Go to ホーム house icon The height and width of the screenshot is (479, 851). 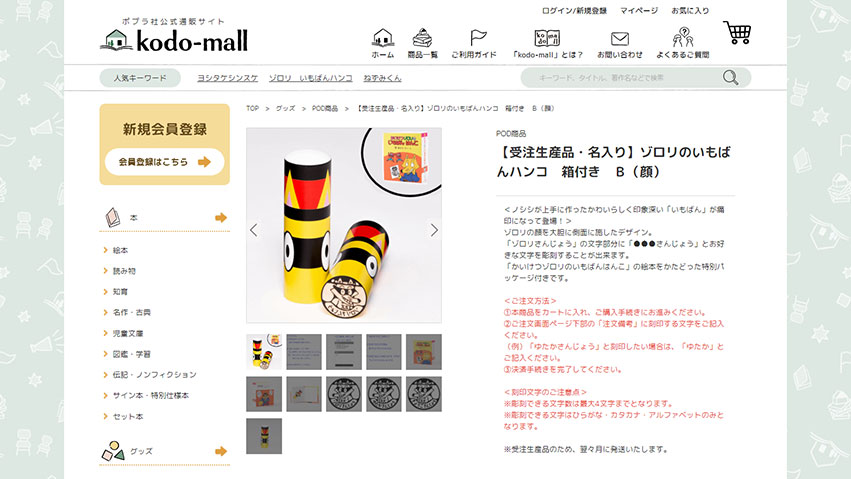click(x=383, y=38)
